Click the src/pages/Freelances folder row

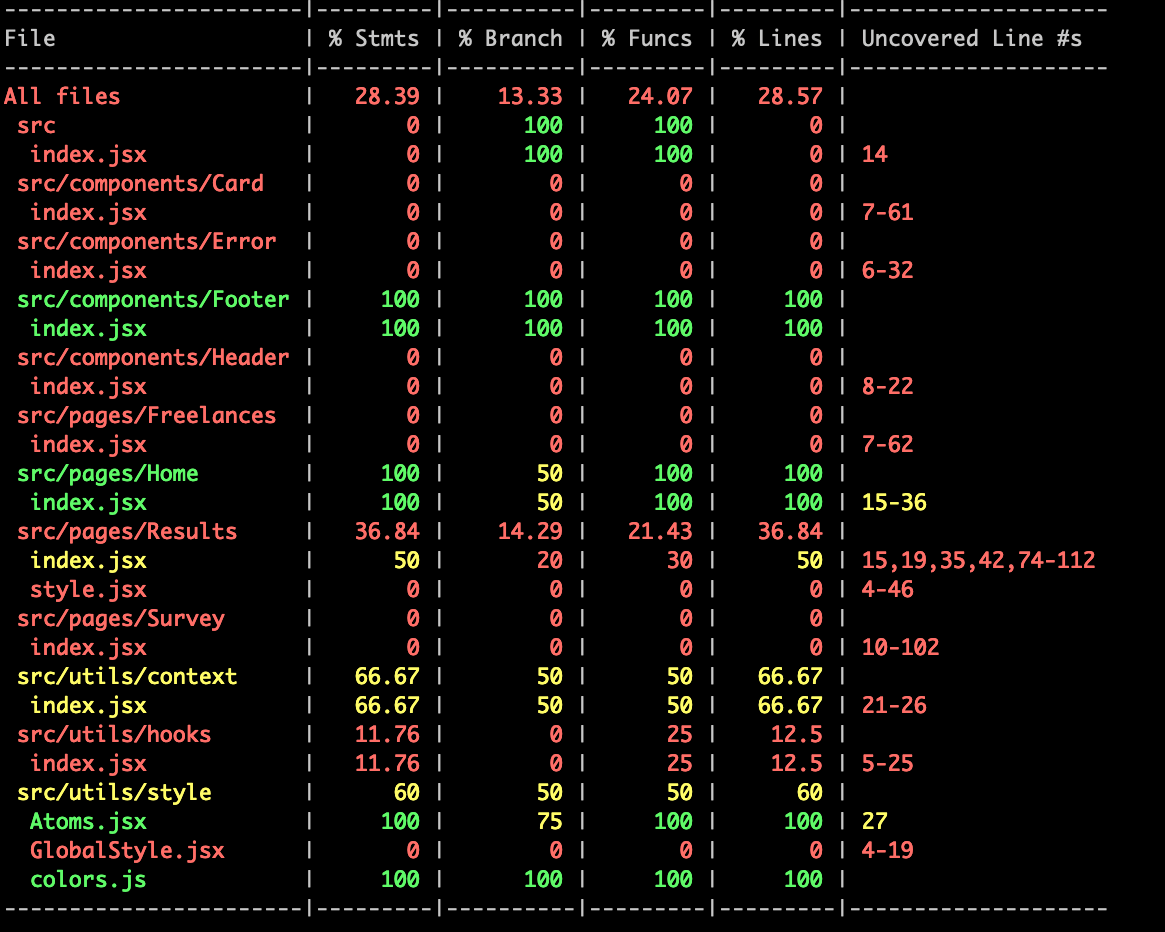click(x=146, y=415)
